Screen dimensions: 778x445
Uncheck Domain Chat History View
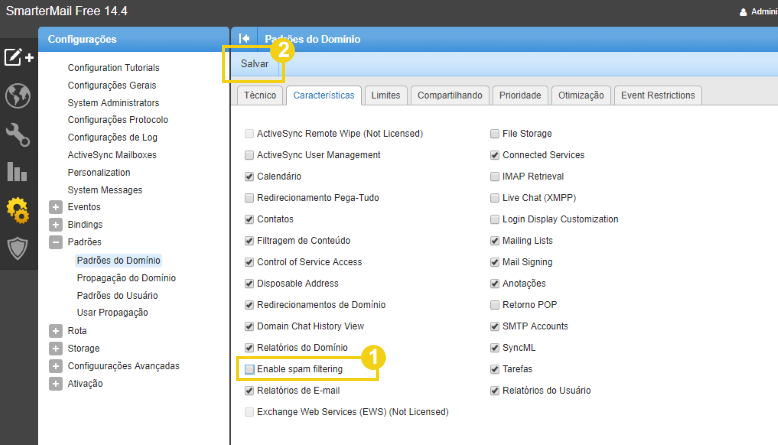[x=250, y=326]
